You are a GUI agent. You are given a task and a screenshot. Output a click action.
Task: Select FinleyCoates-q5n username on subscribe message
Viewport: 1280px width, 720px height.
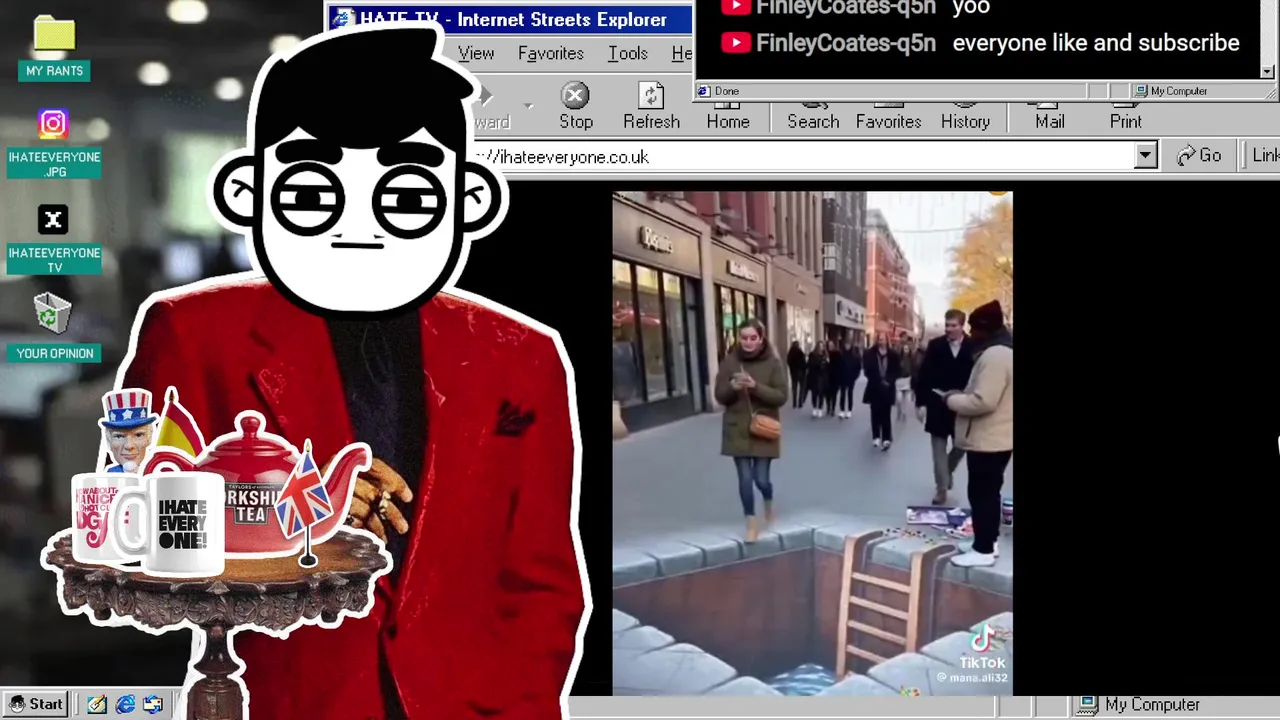pos(846,43)
